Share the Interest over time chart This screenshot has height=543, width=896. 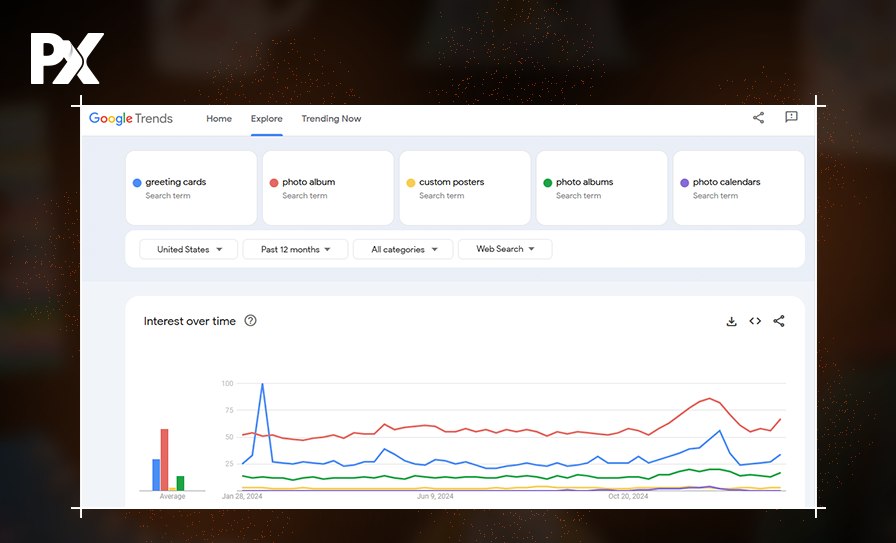tap(779, 321)
